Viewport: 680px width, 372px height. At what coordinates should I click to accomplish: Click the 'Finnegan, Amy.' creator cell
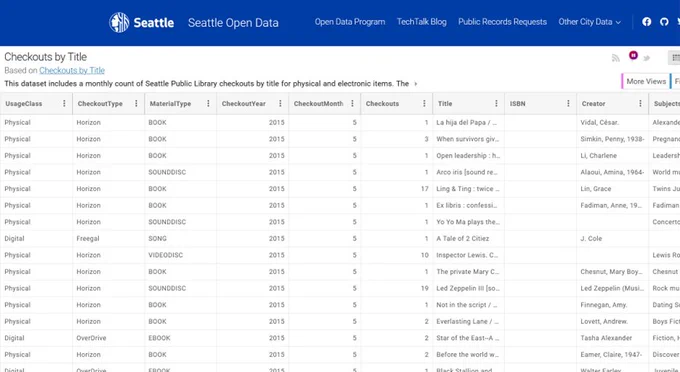pos(612,305)
